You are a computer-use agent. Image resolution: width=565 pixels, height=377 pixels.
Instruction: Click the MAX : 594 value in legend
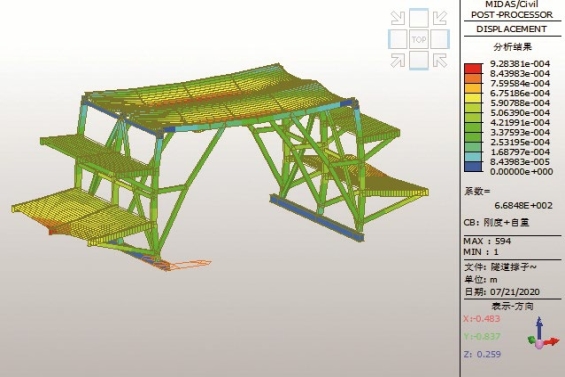point(487,241)
